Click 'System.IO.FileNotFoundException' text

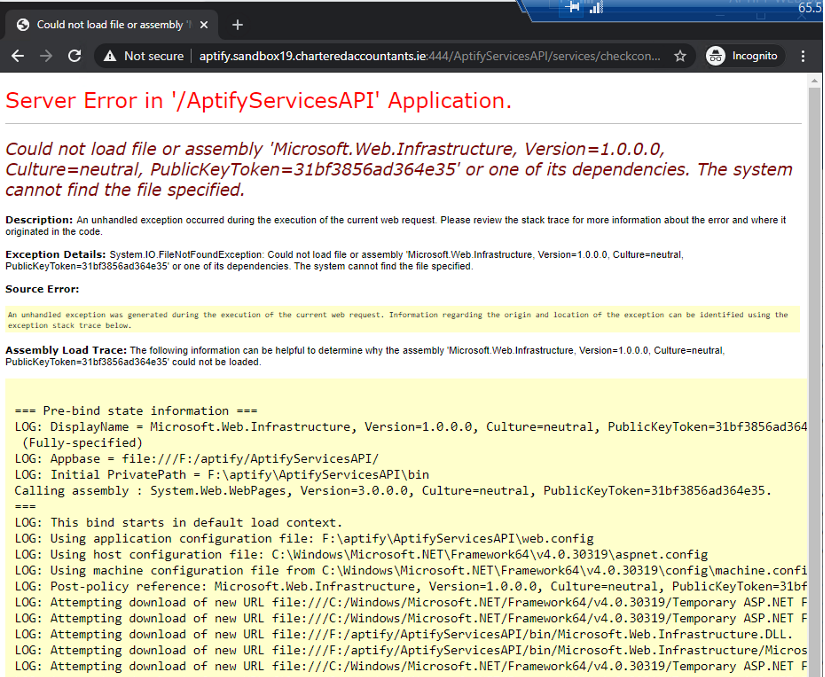(186, 255)
